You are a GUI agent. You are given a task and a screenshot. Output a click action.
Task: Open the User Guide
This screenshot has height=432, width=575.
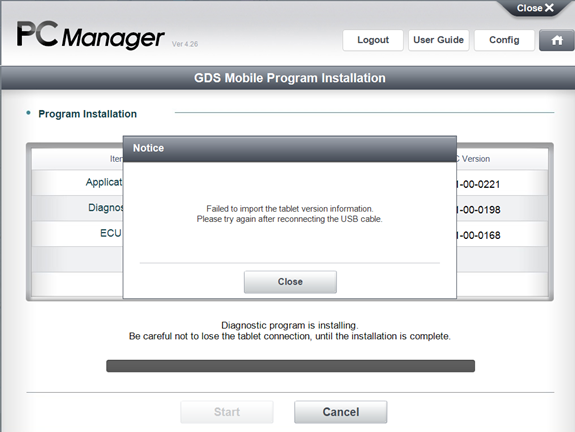coord(438,40)
